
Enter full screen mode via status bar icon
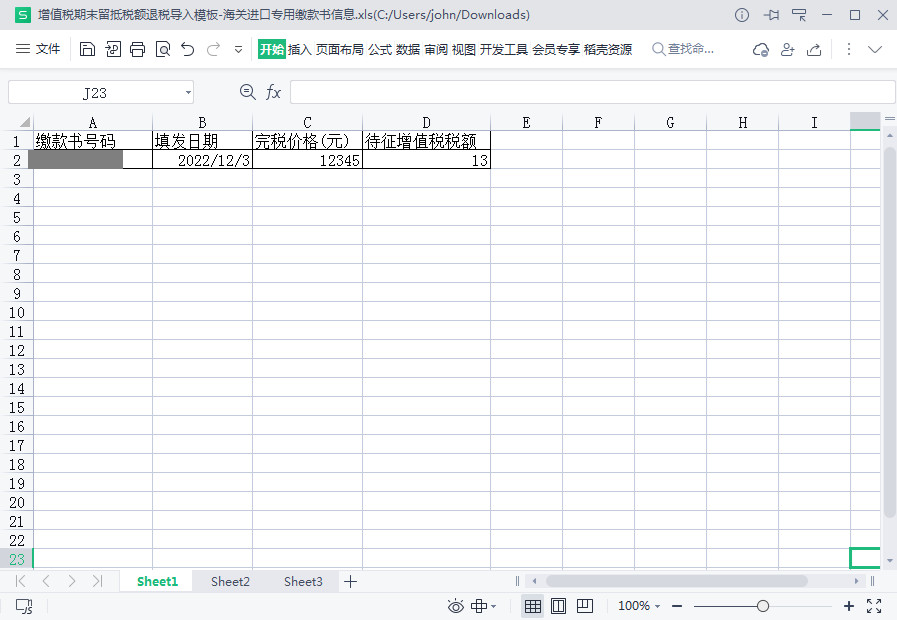coord(874,606)
